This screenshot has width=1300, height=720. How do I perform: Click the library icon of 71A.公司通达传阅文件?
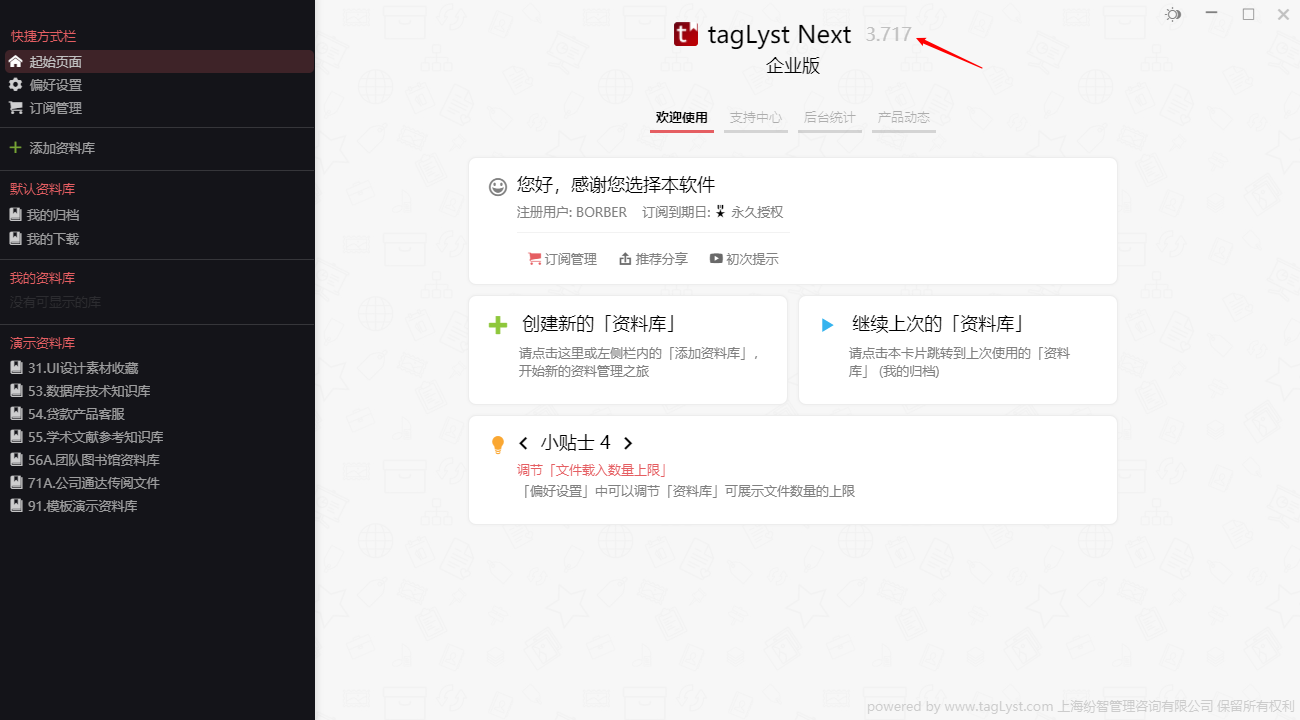click(x=16, y=483)
